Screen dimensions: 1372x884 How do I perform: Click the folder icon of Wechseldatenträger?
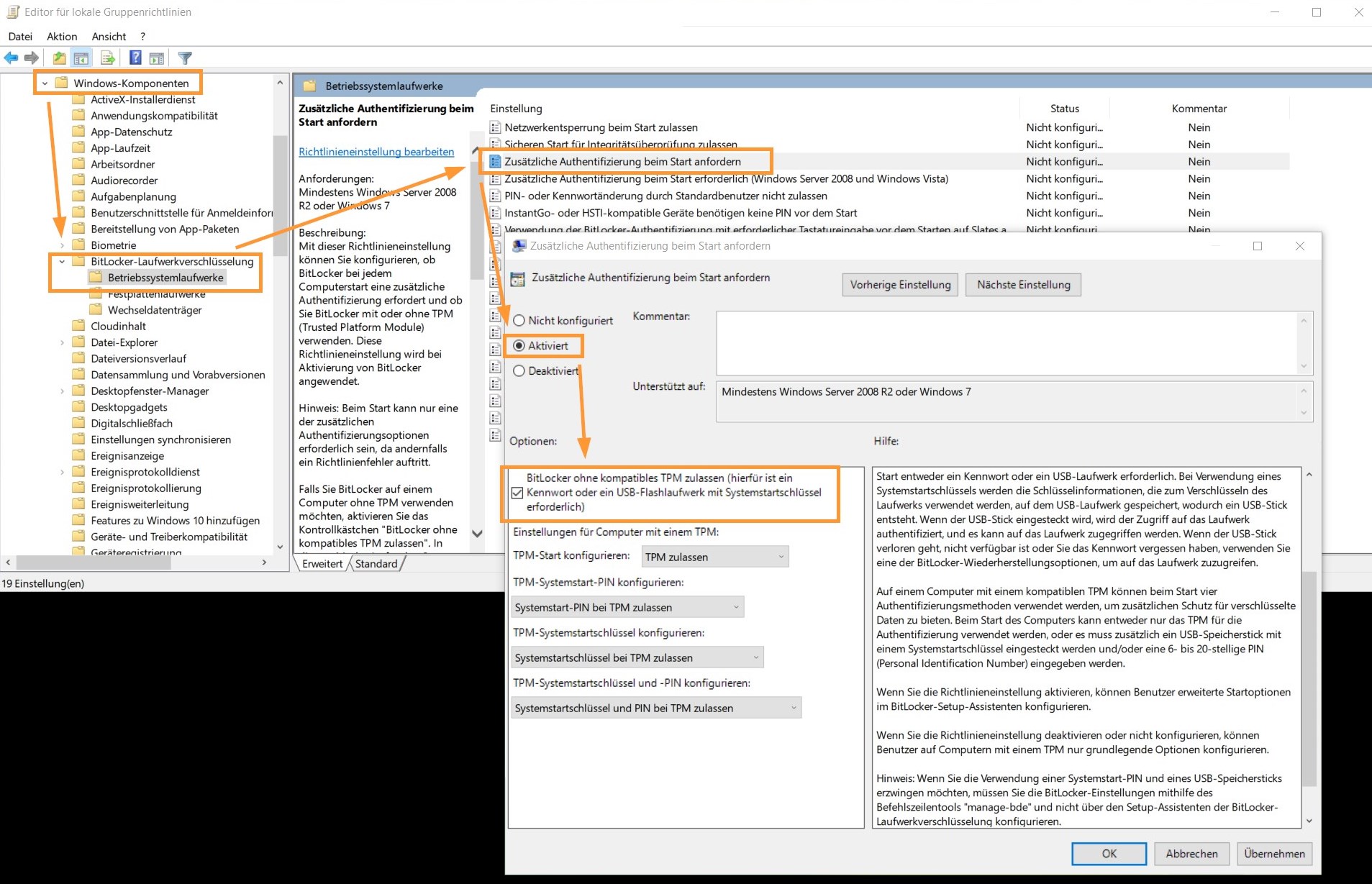coord(96,310)
